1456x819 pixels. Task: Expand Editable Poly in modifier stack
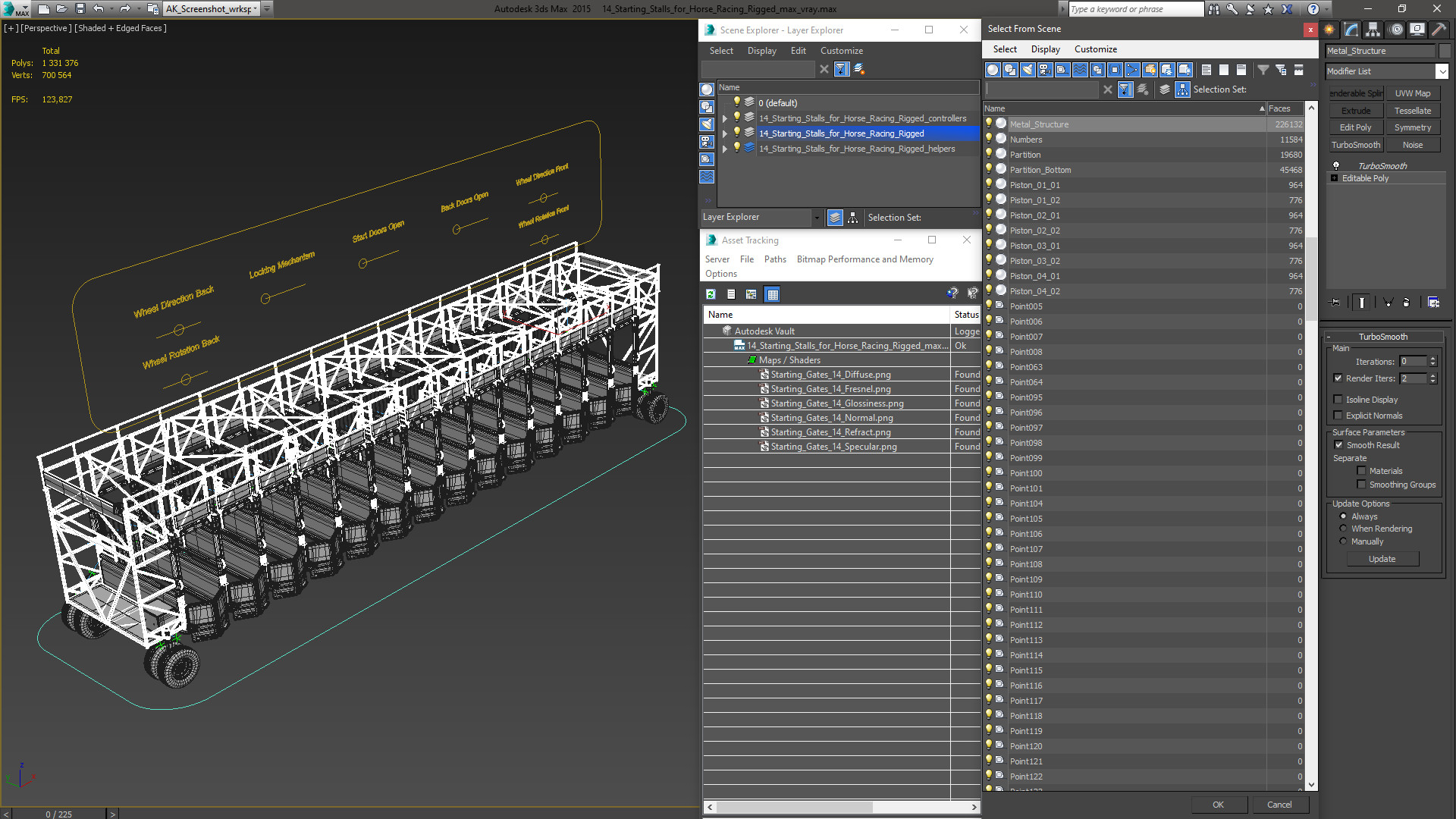click(1335, 178)
